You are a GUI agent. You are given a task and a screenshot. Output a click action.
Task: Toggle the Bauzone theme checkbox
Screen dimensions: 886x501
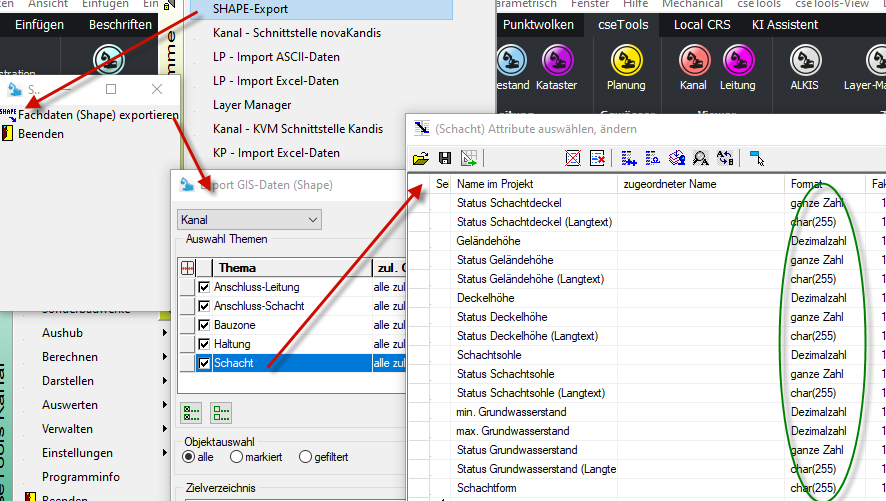(204, 325)
